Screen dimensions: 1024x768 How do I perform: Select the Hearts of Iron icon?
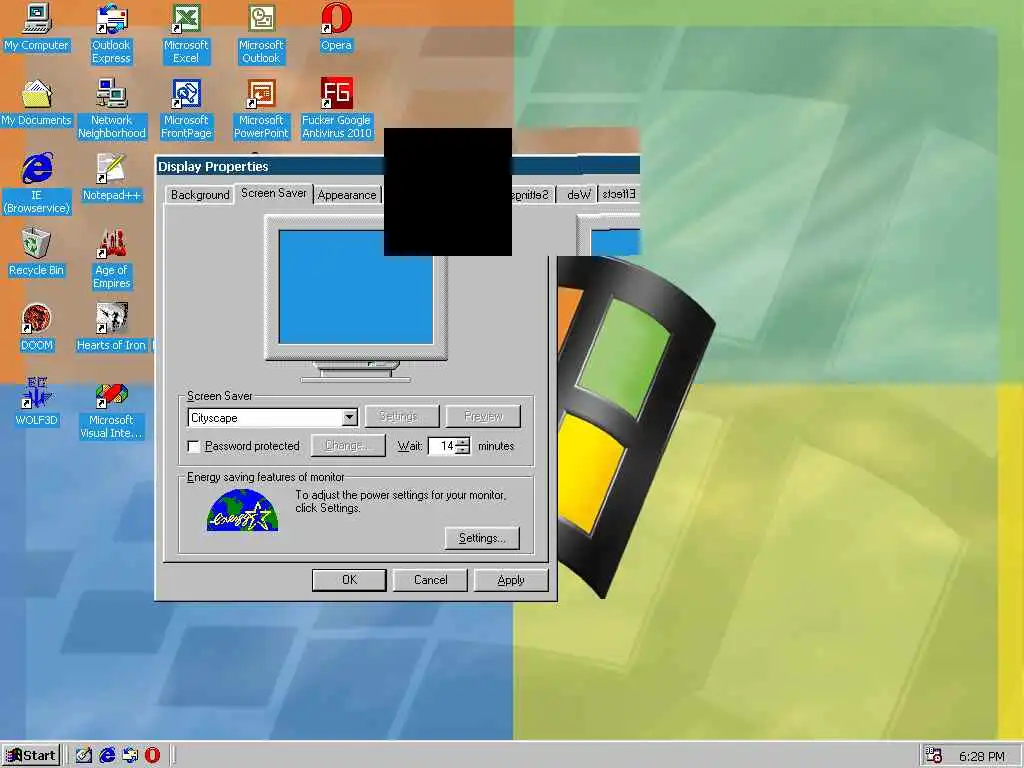[112, 328]
